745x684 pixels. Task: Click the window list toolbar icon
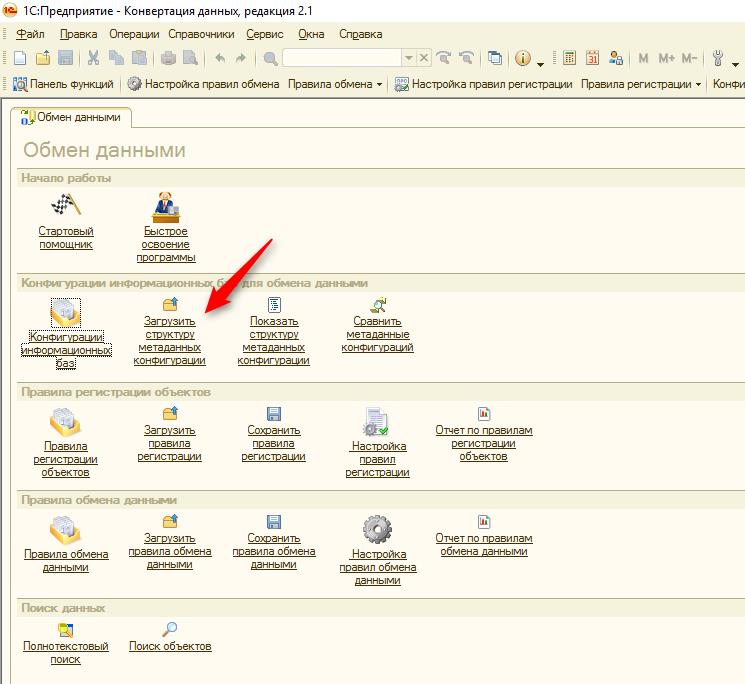[495, 58]
